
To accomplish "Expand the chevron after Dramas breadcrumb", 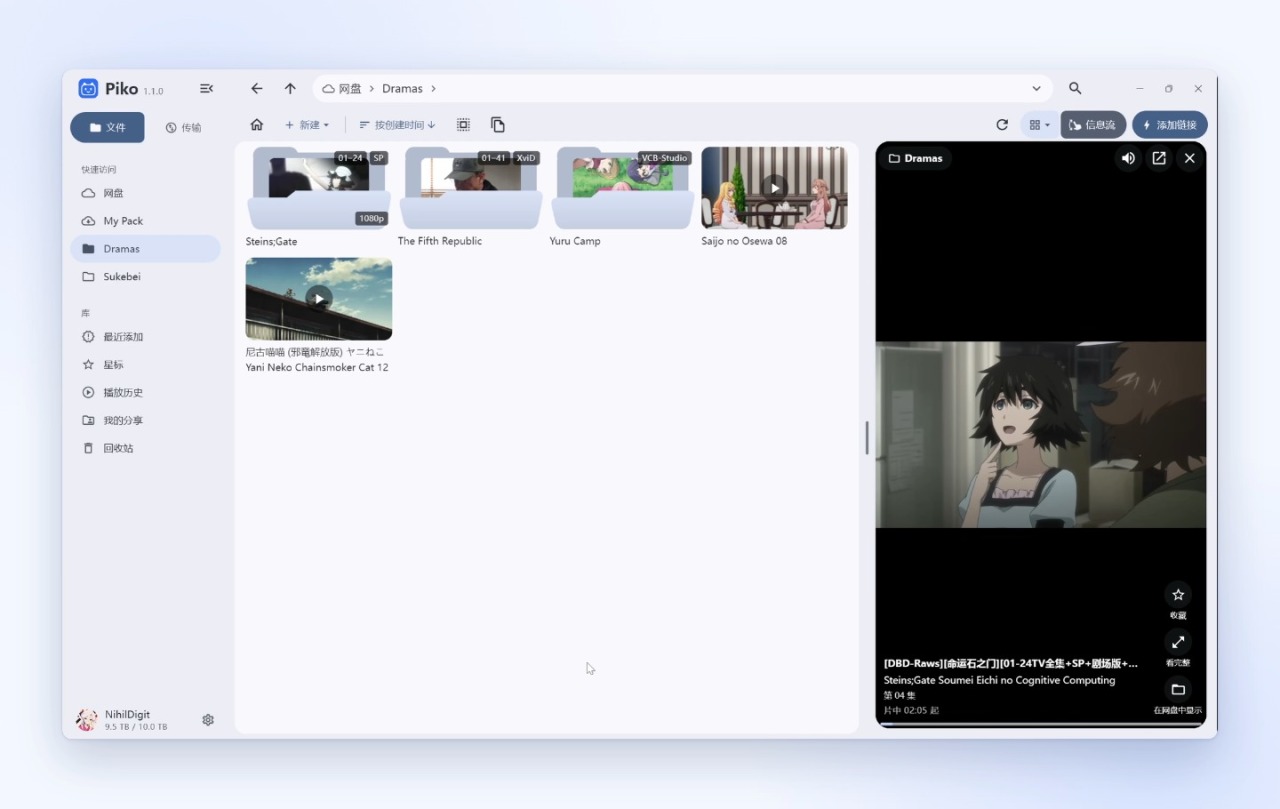I will point(433,89).
